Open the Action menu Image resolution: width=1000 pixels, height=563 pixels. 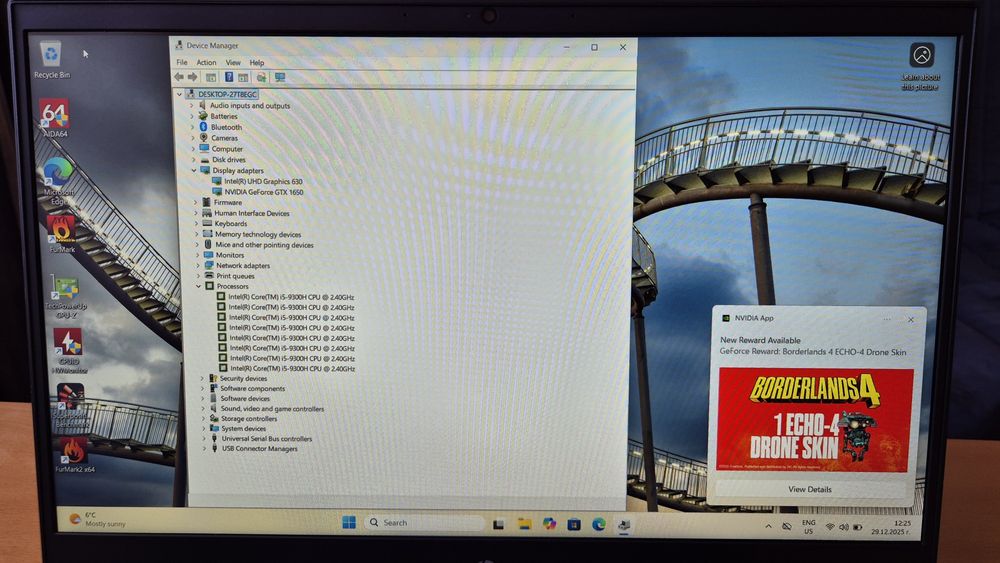206,62
